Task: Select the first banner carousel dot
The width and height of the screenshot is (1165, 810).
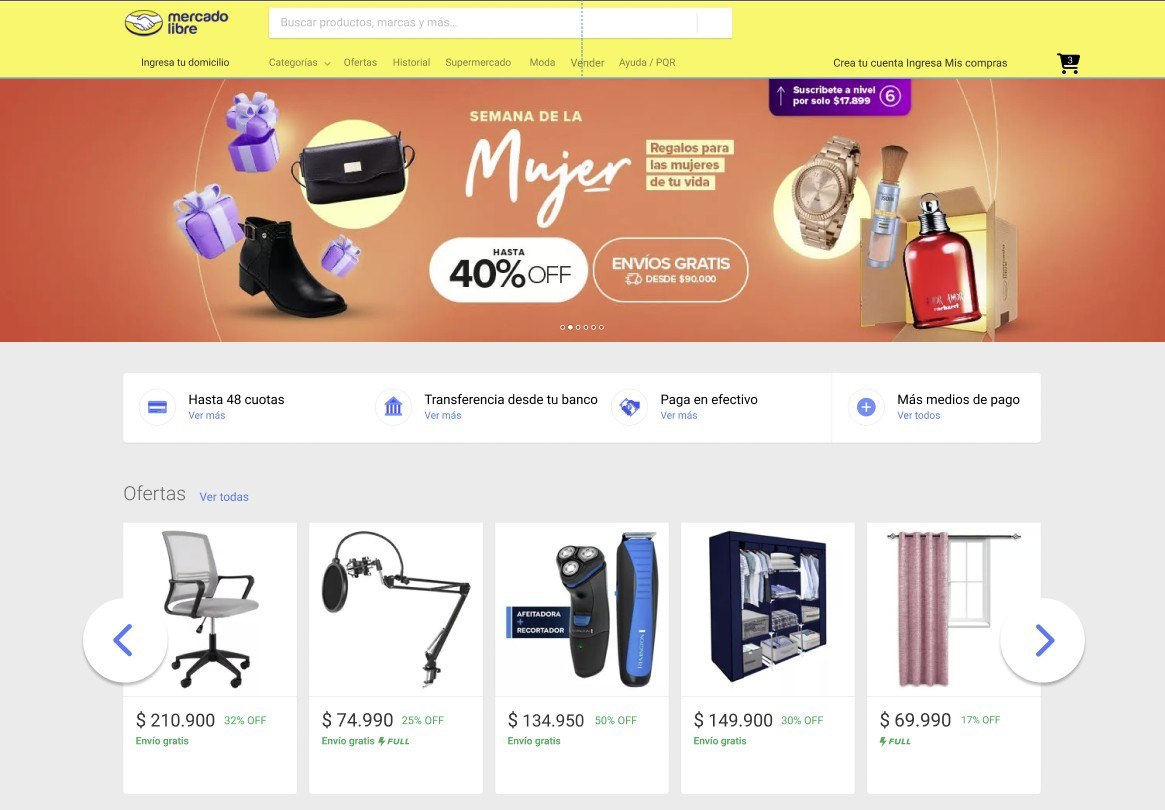Action: (x=562, y=327)
